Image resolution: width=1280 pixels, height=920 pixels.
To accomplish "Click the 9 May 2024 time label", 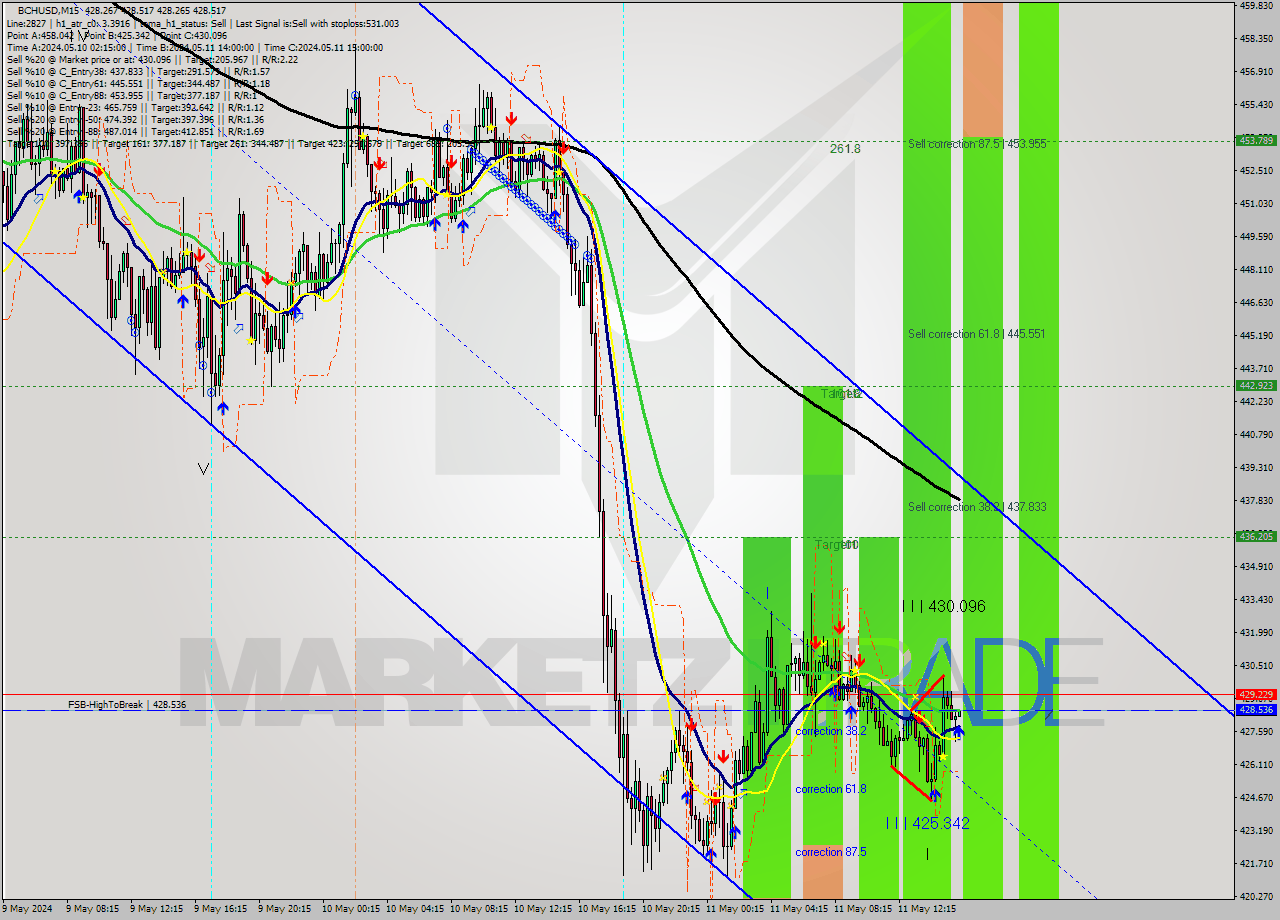I will (x=25, y=909).
